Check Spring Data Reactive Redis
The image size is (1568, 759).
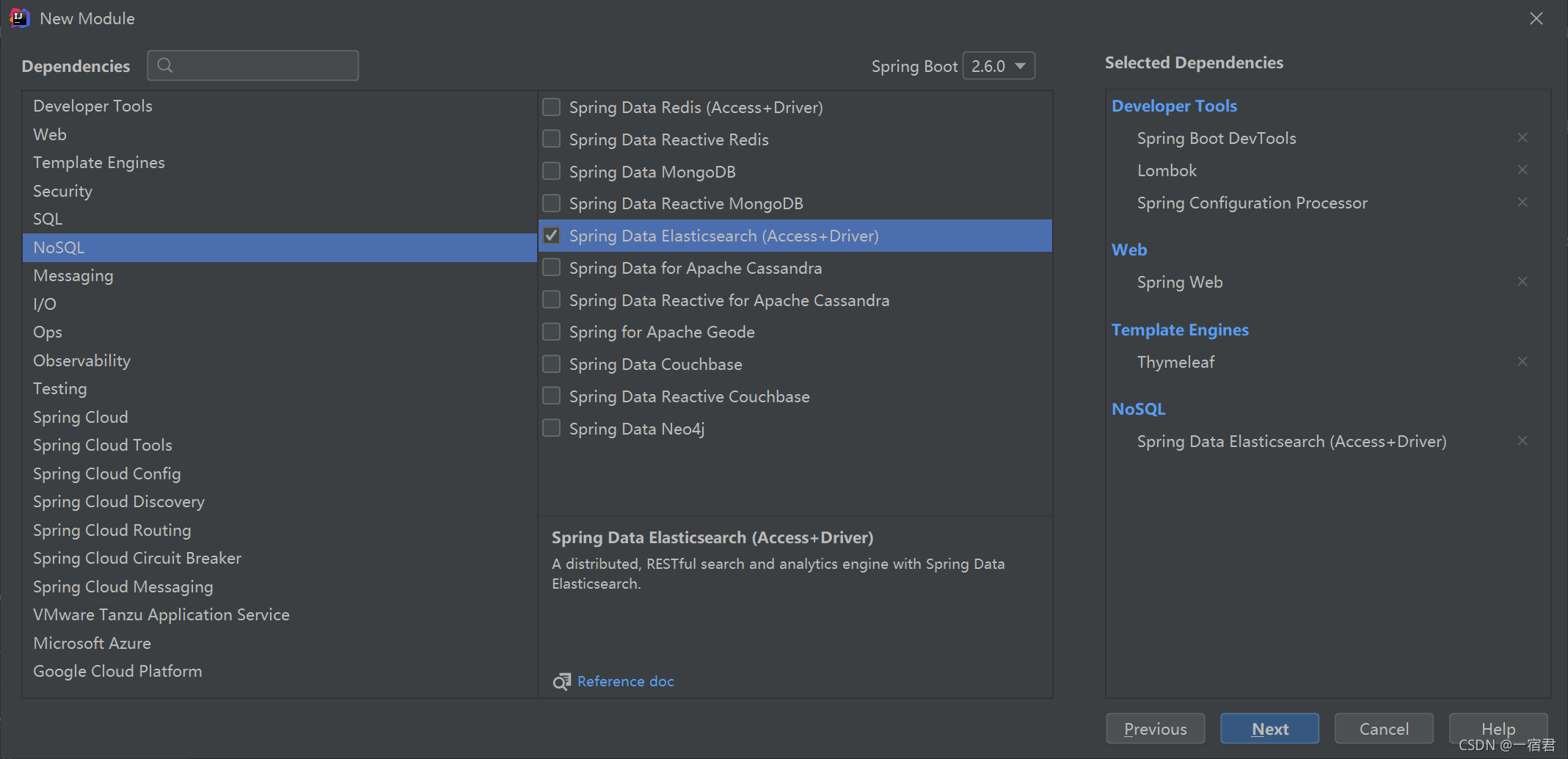(551, 139)
